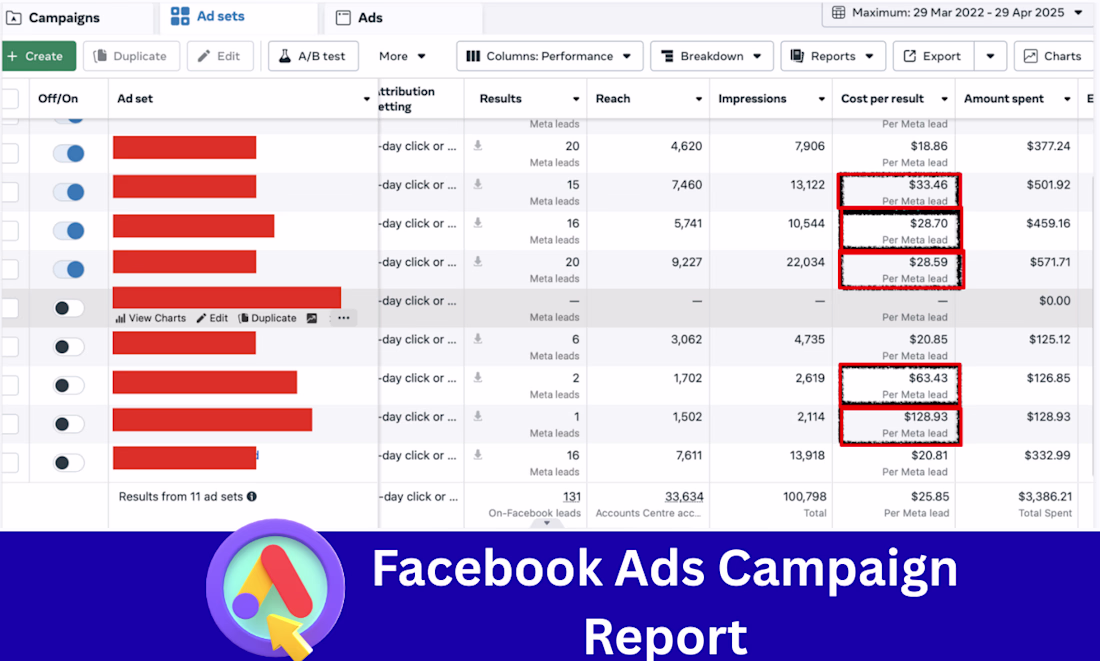This screenshot has height=661, width=1100.
Task: Toggle off the ad set with $501.92 spent
Action: pos(69,192)
